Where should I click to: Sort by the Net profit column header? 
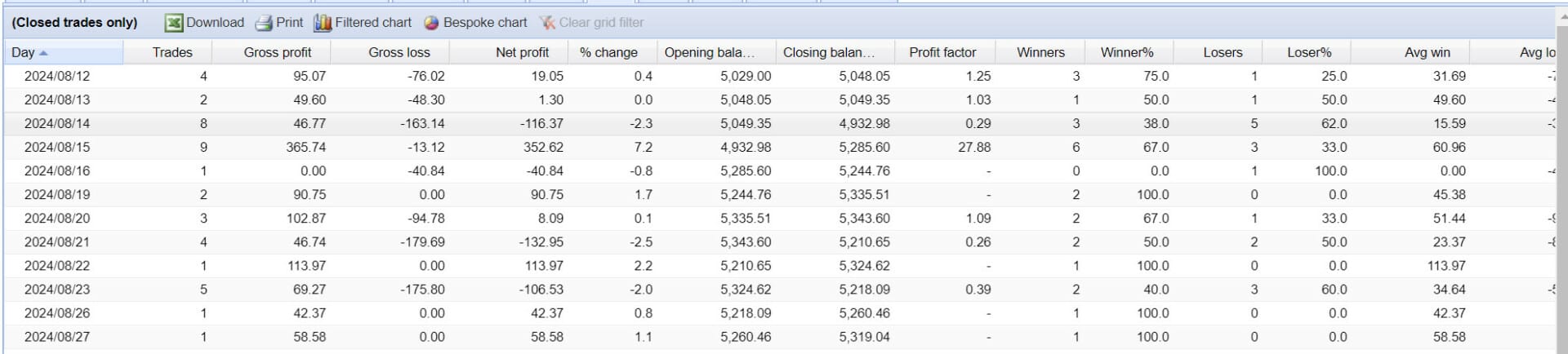point(523,52)
